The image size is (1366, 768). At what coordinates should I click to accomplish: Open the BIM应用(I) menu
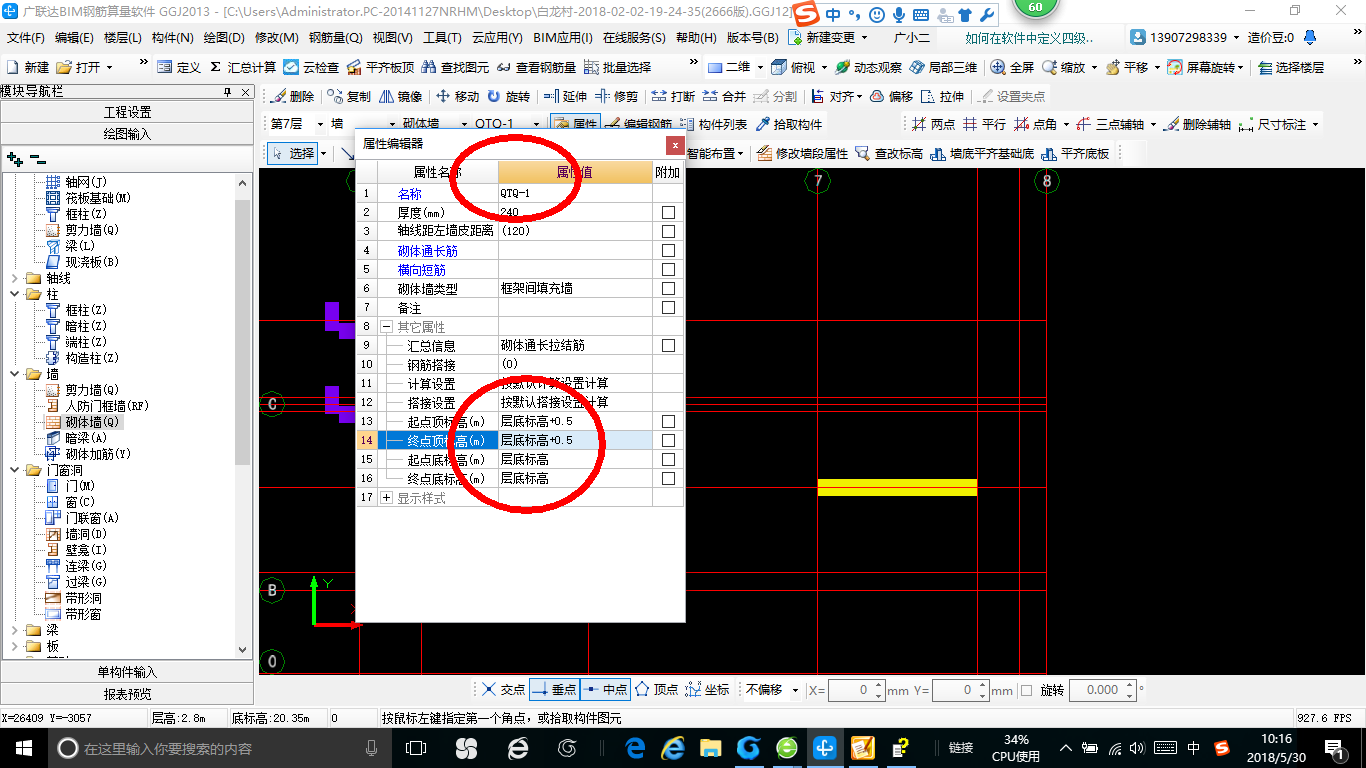[x=563, y=37]
